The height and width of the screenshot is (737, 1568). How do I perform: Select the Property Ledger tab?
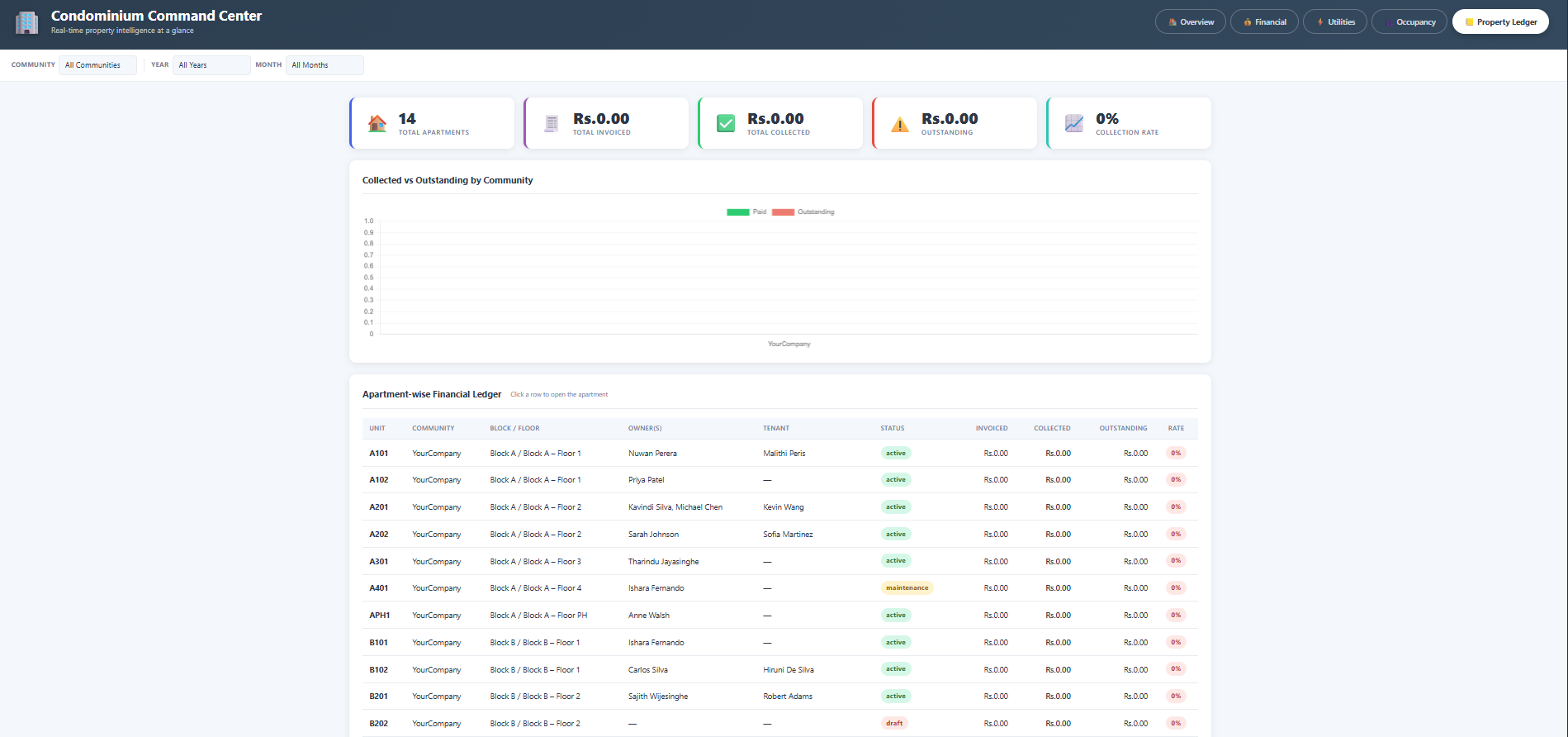pyautogui.click(x=1500, y=22)
